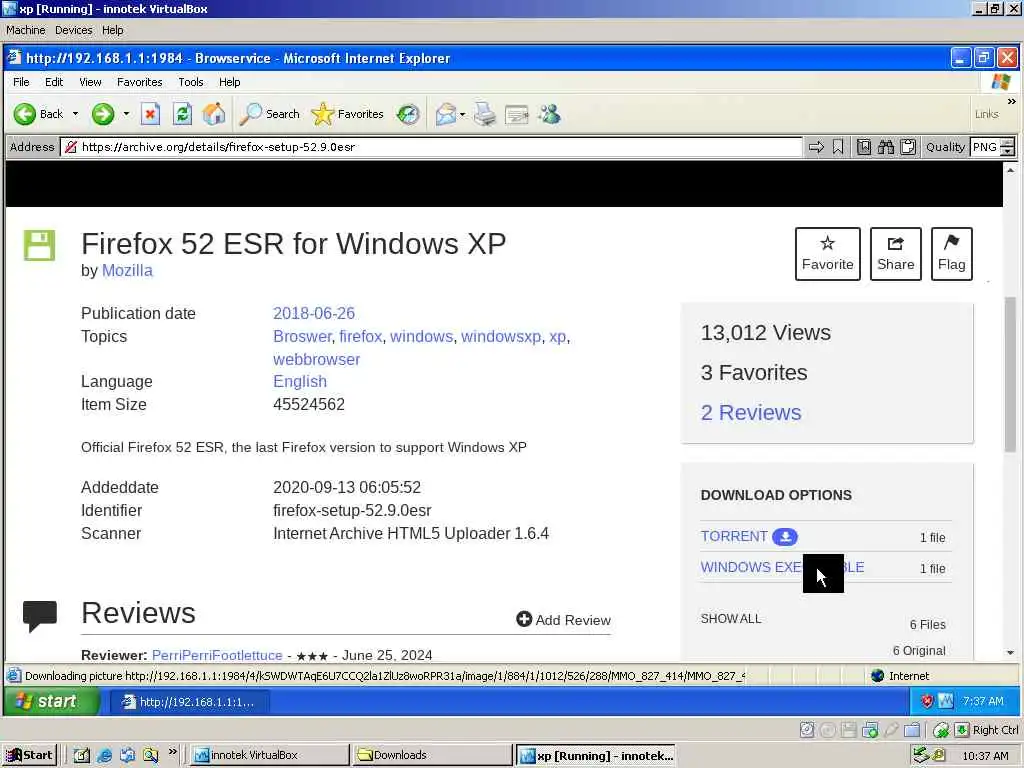1024x768 pixels.
Task: Go to the Home page icon
Action: 214,114
